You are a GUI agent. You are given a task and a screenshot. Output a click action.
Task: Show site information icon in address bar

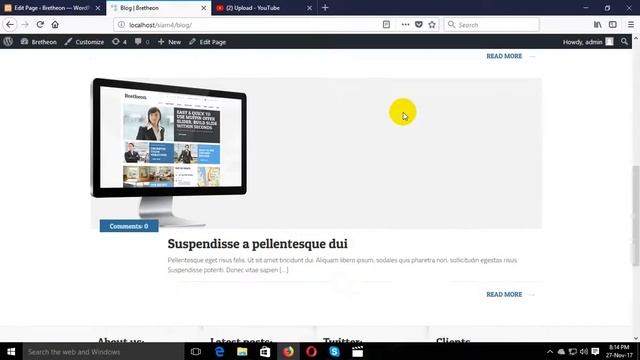(x=121, y=24)
